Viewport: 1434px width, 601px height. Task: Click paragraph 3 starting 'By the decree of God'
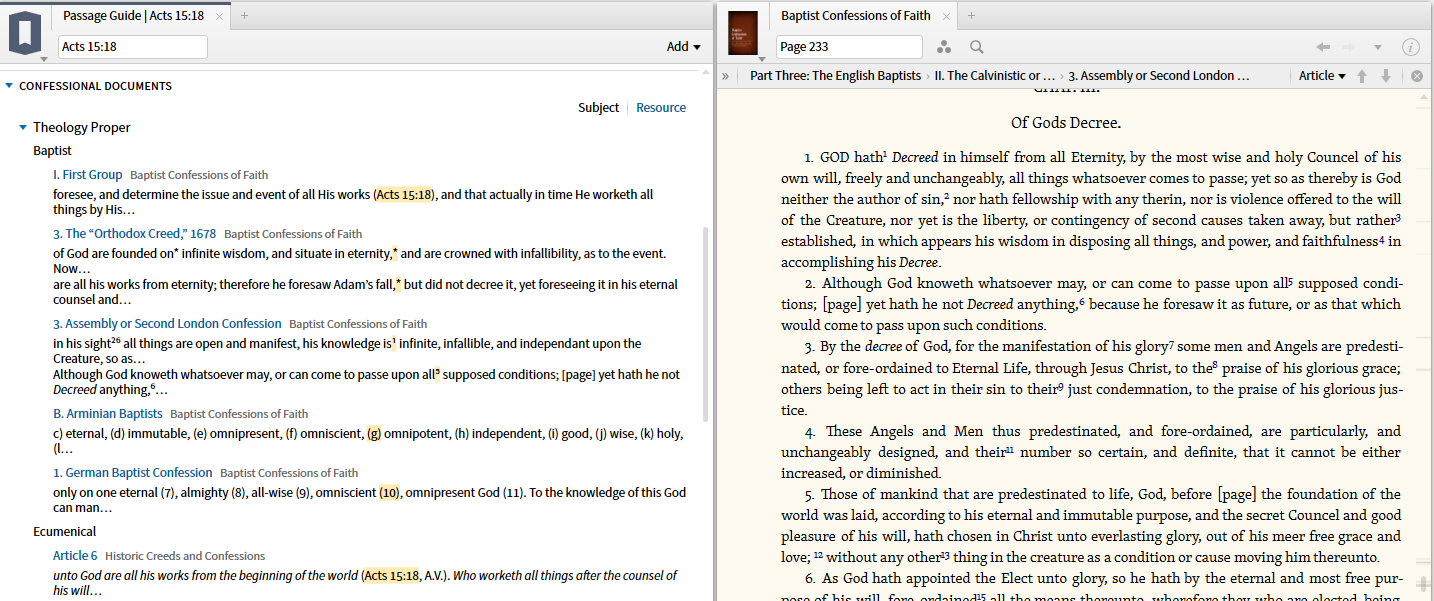pyautogui.click(x=1091, y=378)
